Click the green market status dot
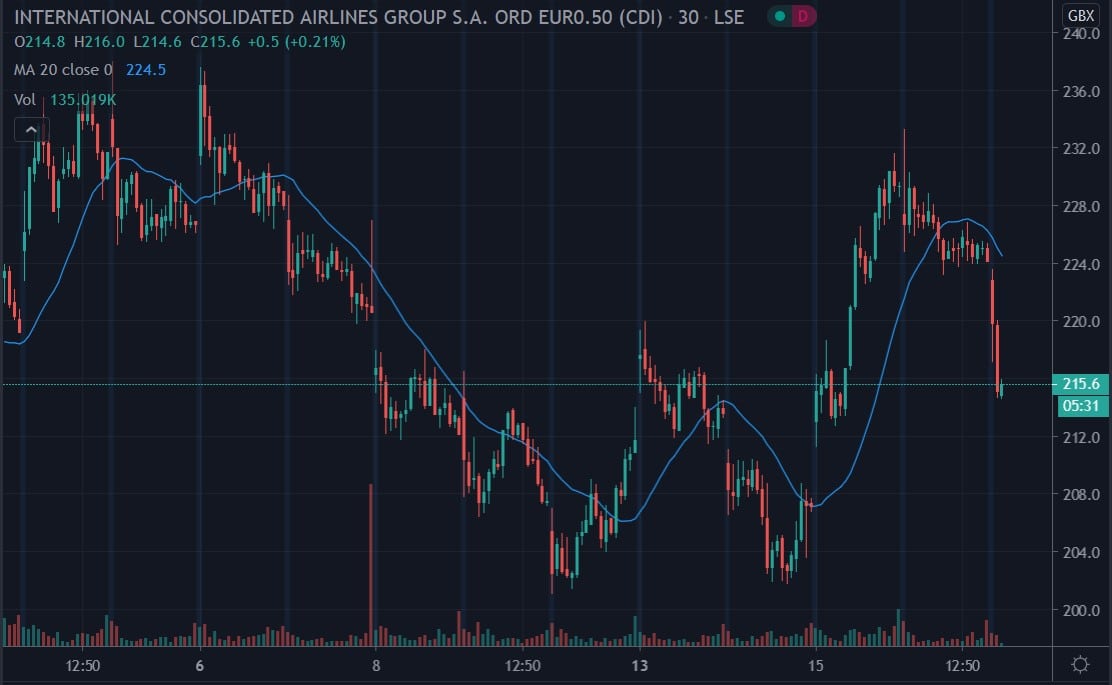Image resolution: width=1112 pixels, height=685 pixels. [x=779, y=15]
